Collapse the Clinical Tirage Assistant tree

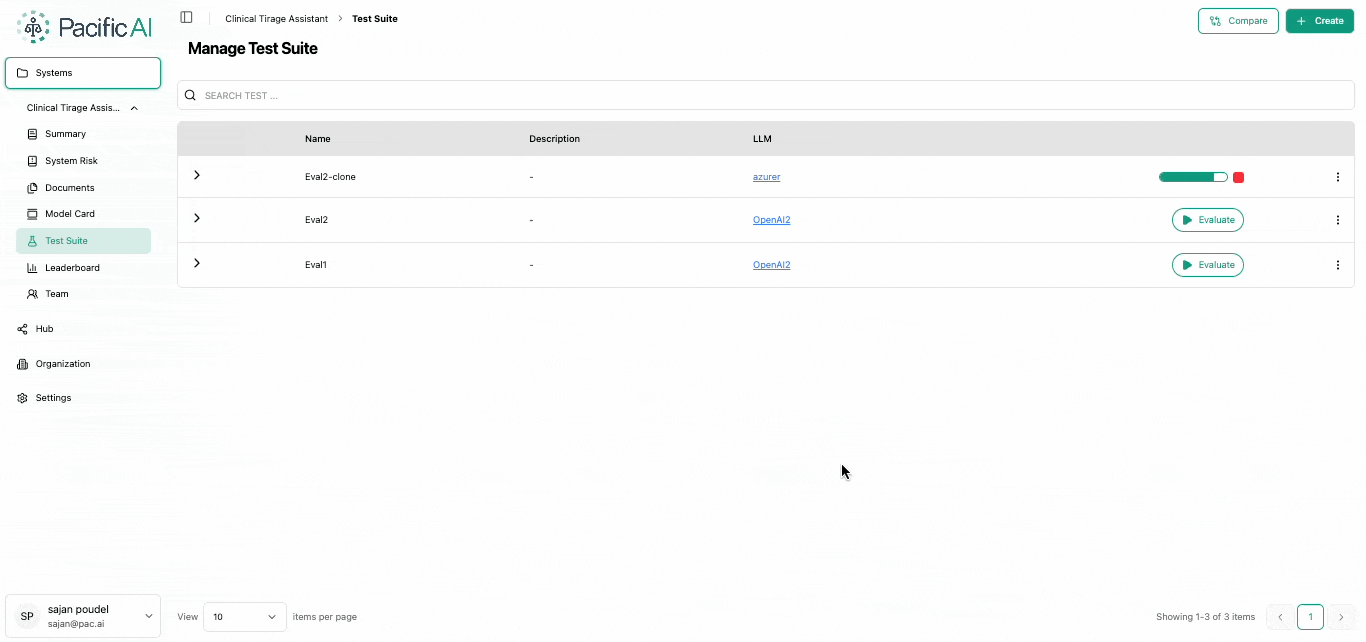134,108
